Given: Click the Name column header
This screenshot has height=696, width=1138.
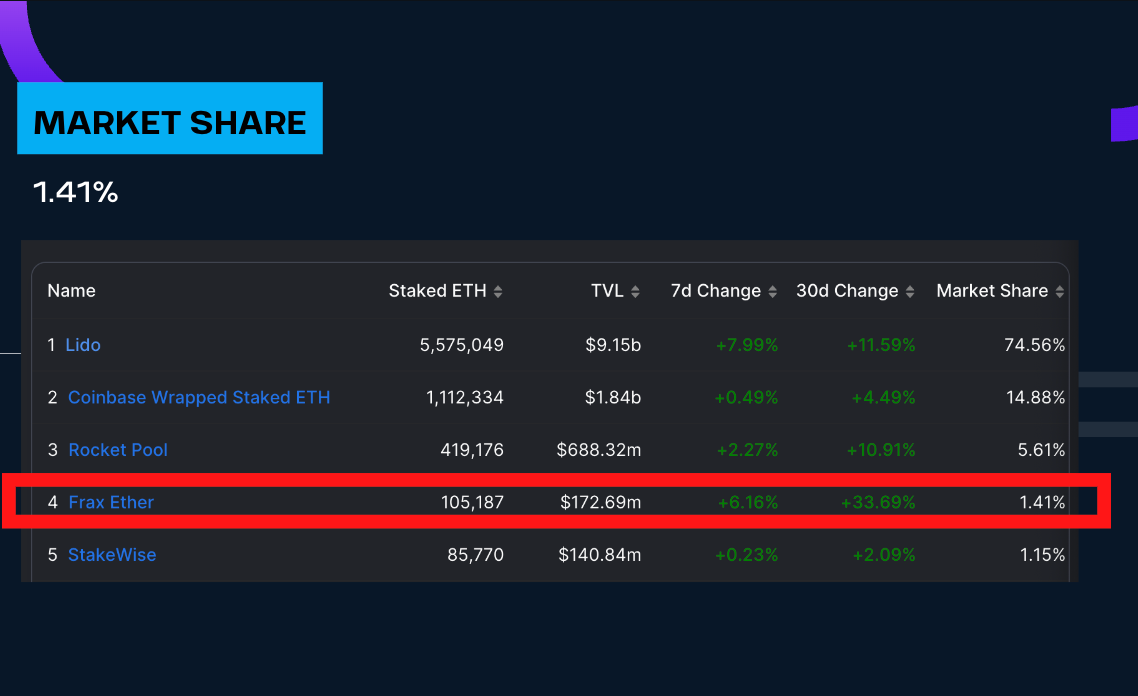Looking at the screenshot, I should (x=72, y=291).
